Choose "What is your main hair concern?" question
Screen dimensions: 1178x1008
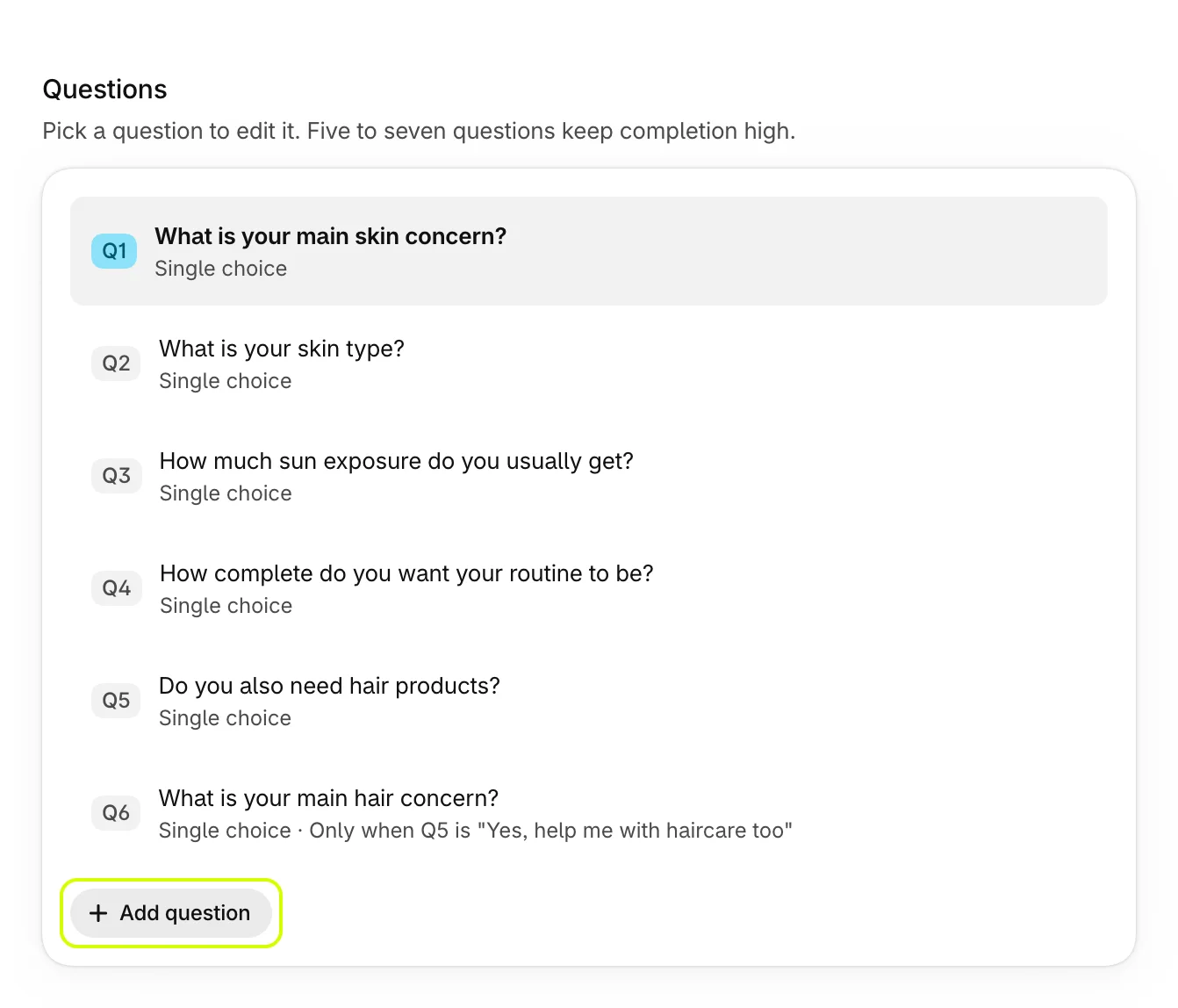pyautogui.click(x=589, y=813)
